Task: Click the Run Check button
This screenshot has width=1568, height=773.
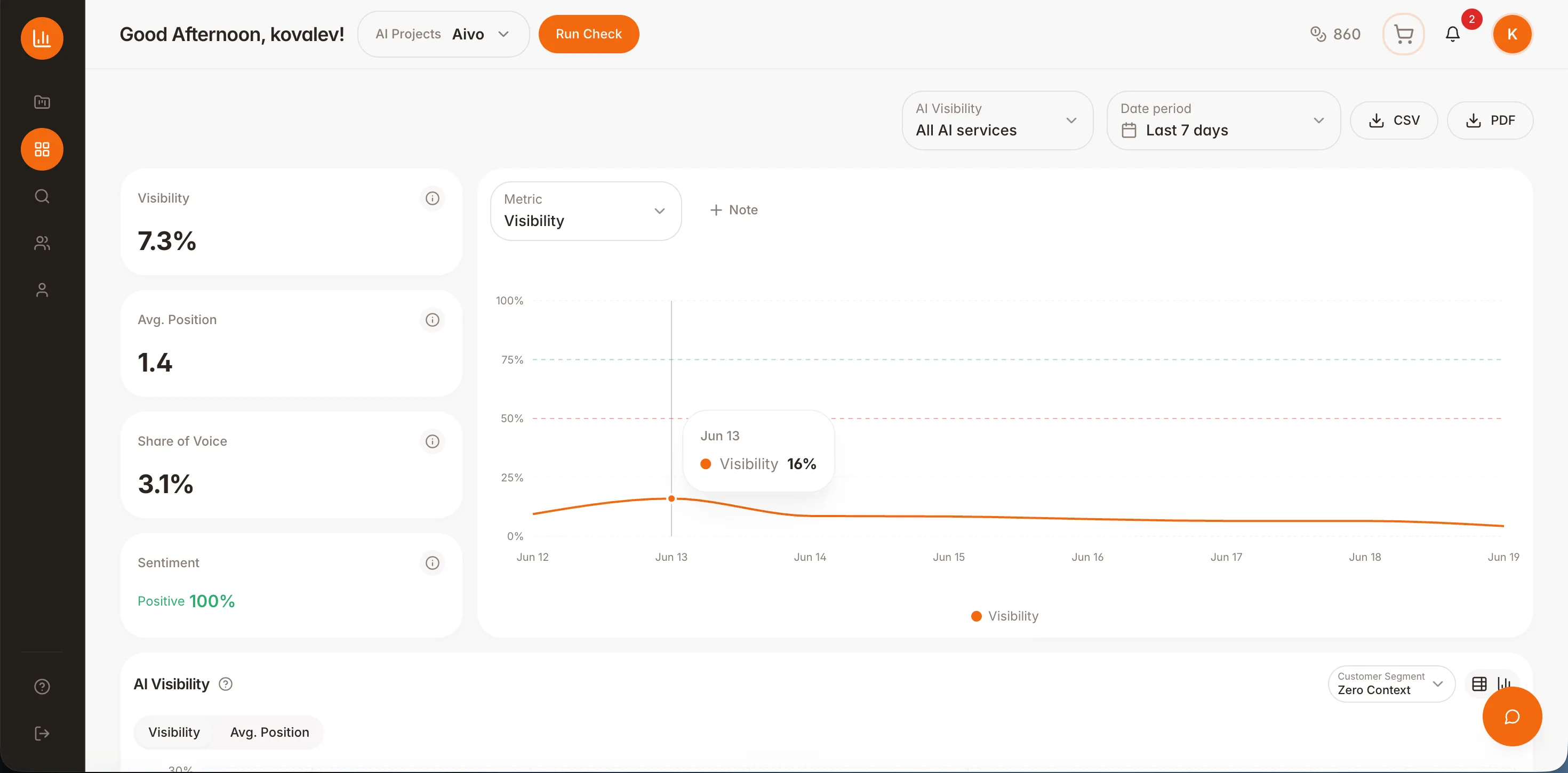Action: (x=589, y=34)
